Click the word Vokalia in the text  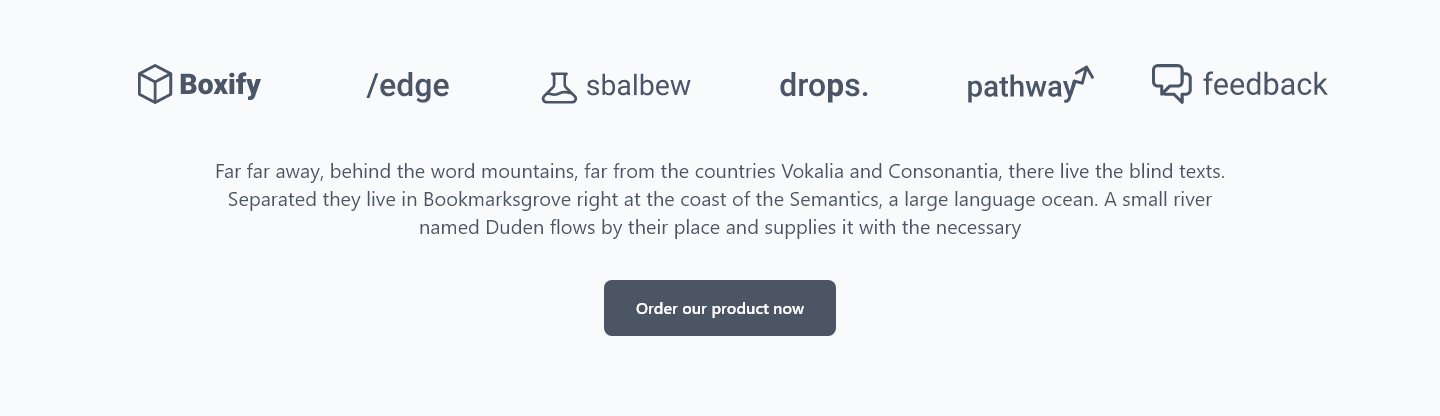point(813,171)
